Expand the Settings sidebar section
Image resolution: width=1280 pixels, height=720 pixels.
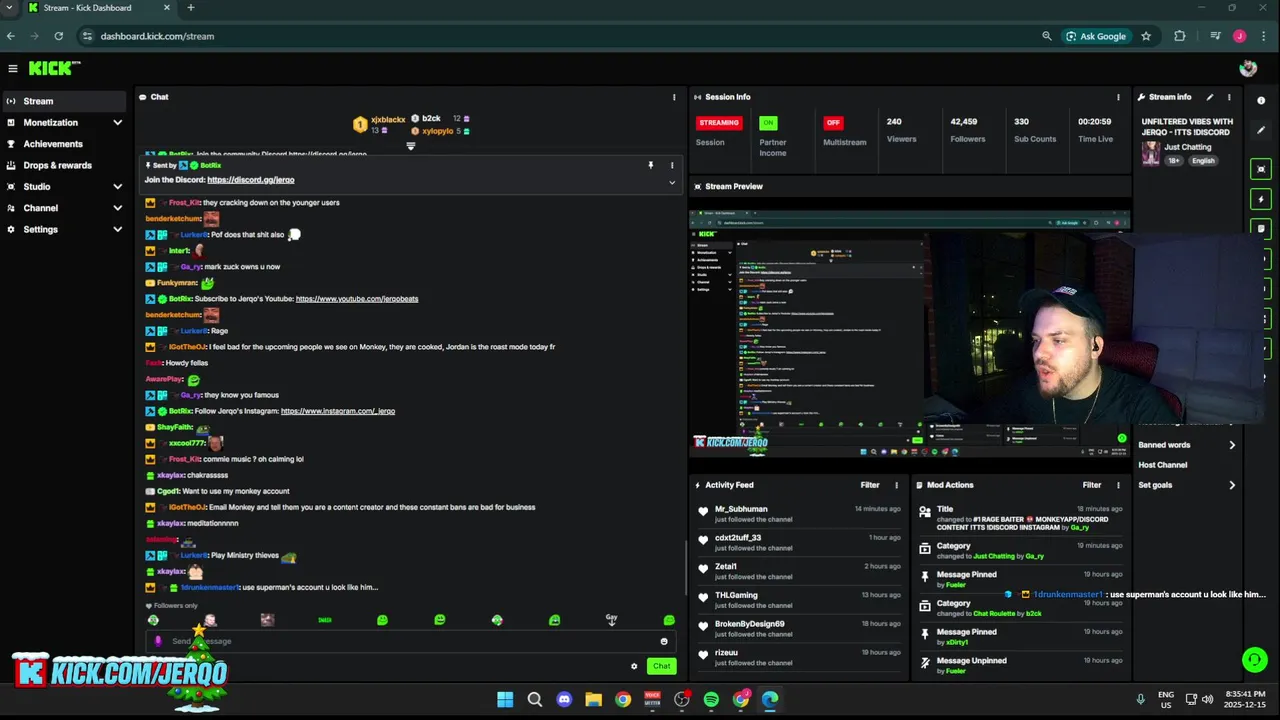click(x=66, y=229)
